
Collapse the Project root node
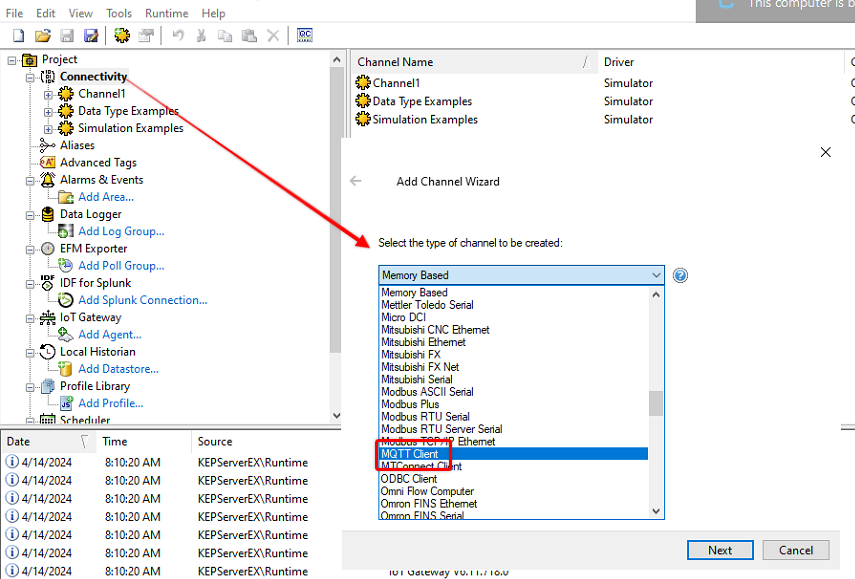click(x=12, y=60)
